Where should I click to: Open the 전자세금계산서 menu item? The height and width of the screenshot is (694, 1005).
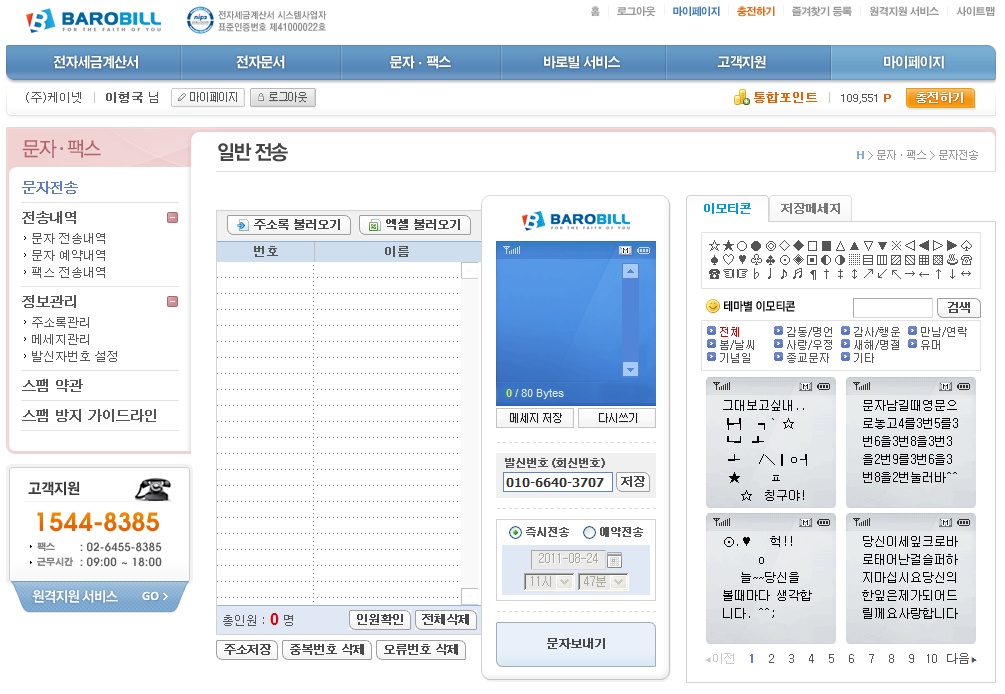(93, 62)
